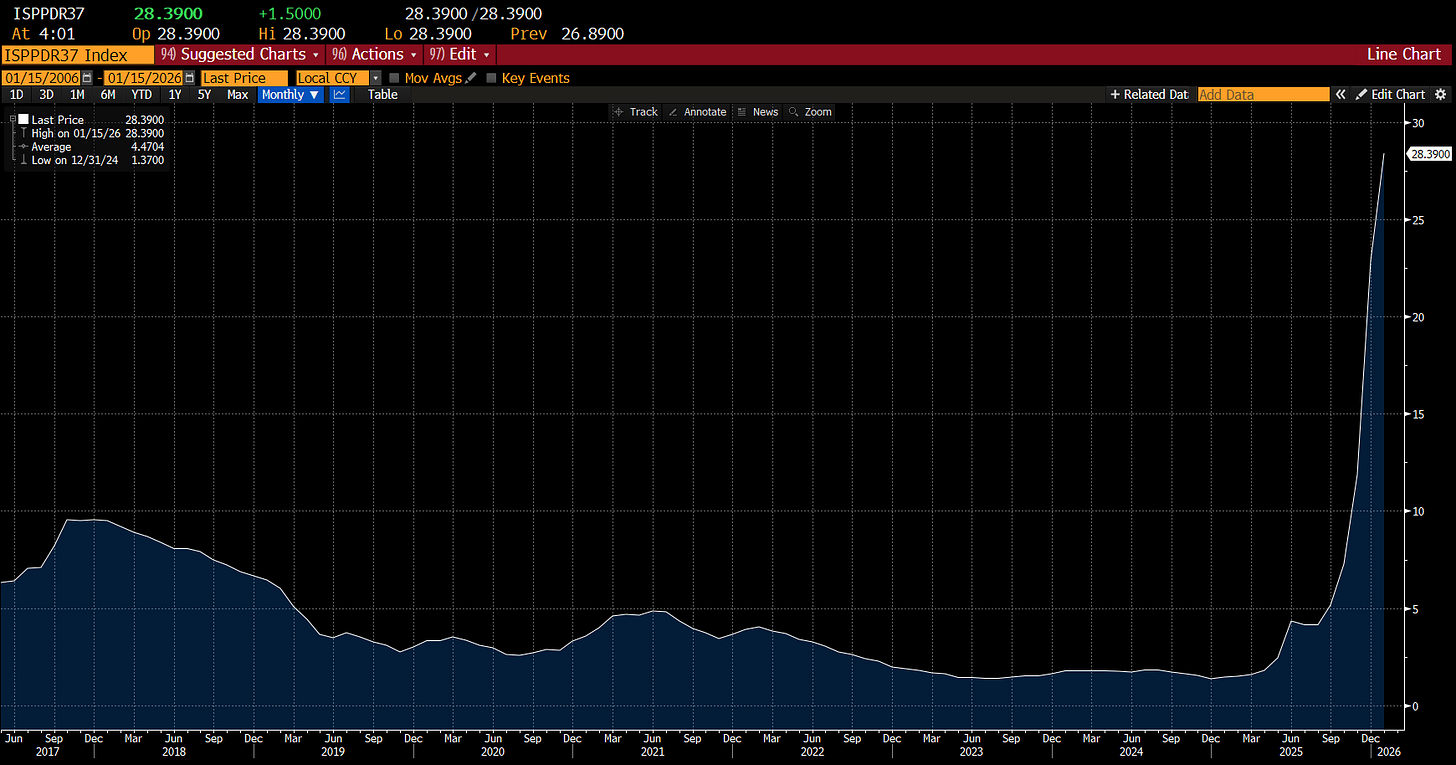Select the 1D time range

tap(17, 95)
